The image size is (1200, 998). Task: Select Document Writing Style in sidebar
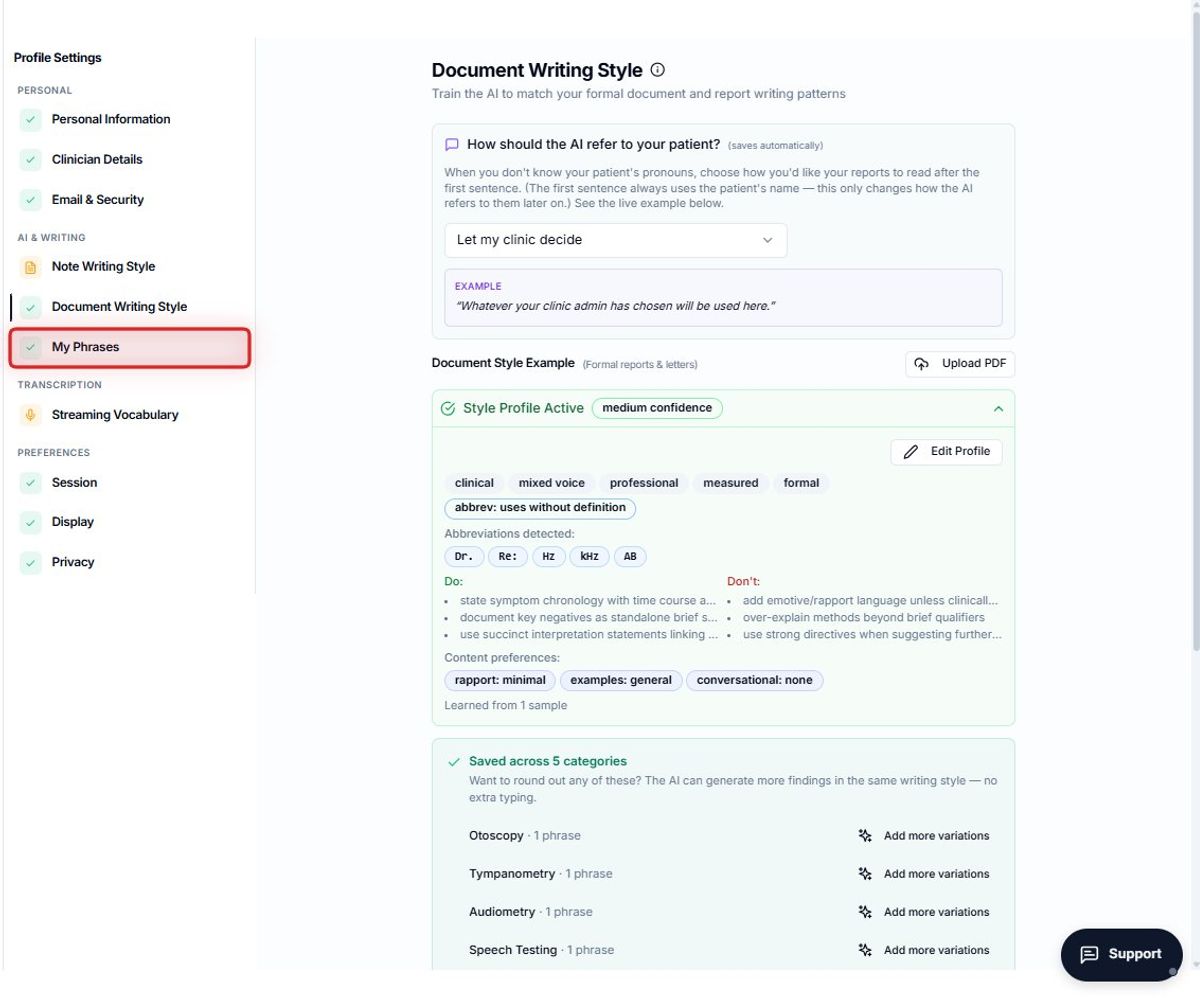(129, 307)
